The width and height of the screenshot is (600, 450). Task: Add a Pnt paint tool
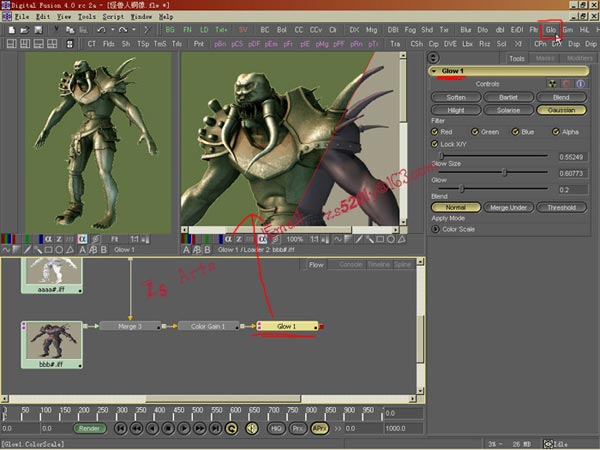[x=199, y=44]
